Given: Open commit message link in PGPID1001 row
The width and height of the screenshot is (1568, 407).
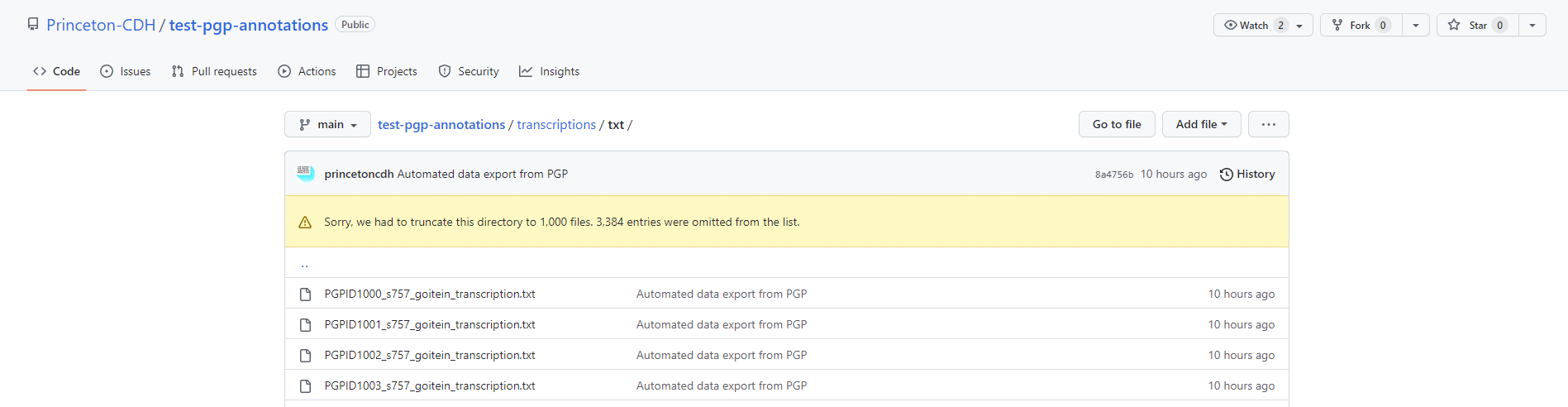Looking at the screenshot, I should pos(722,324).
